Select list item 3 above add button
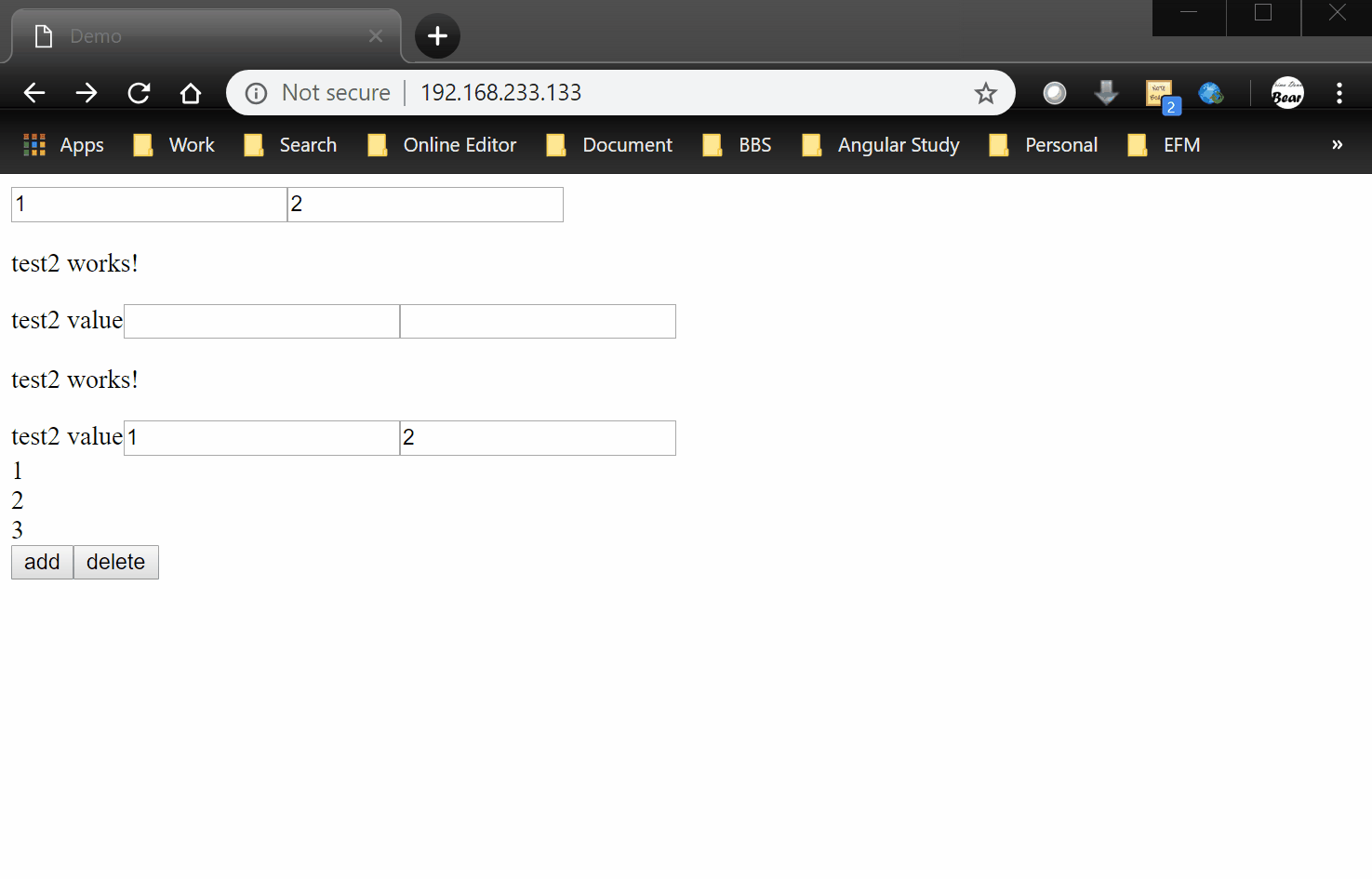 pyautogui.click(x=17, y=530)
